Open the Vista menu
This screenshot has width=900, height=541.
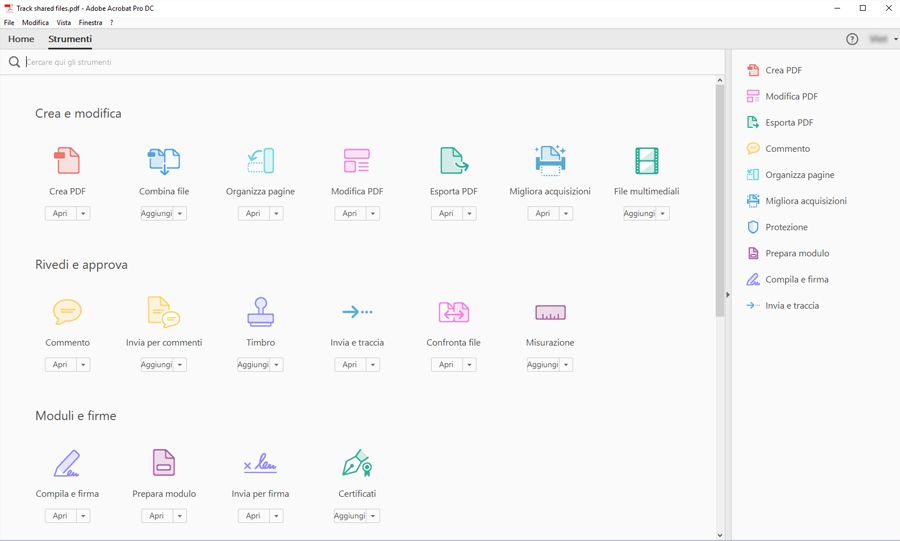point(64,22)
